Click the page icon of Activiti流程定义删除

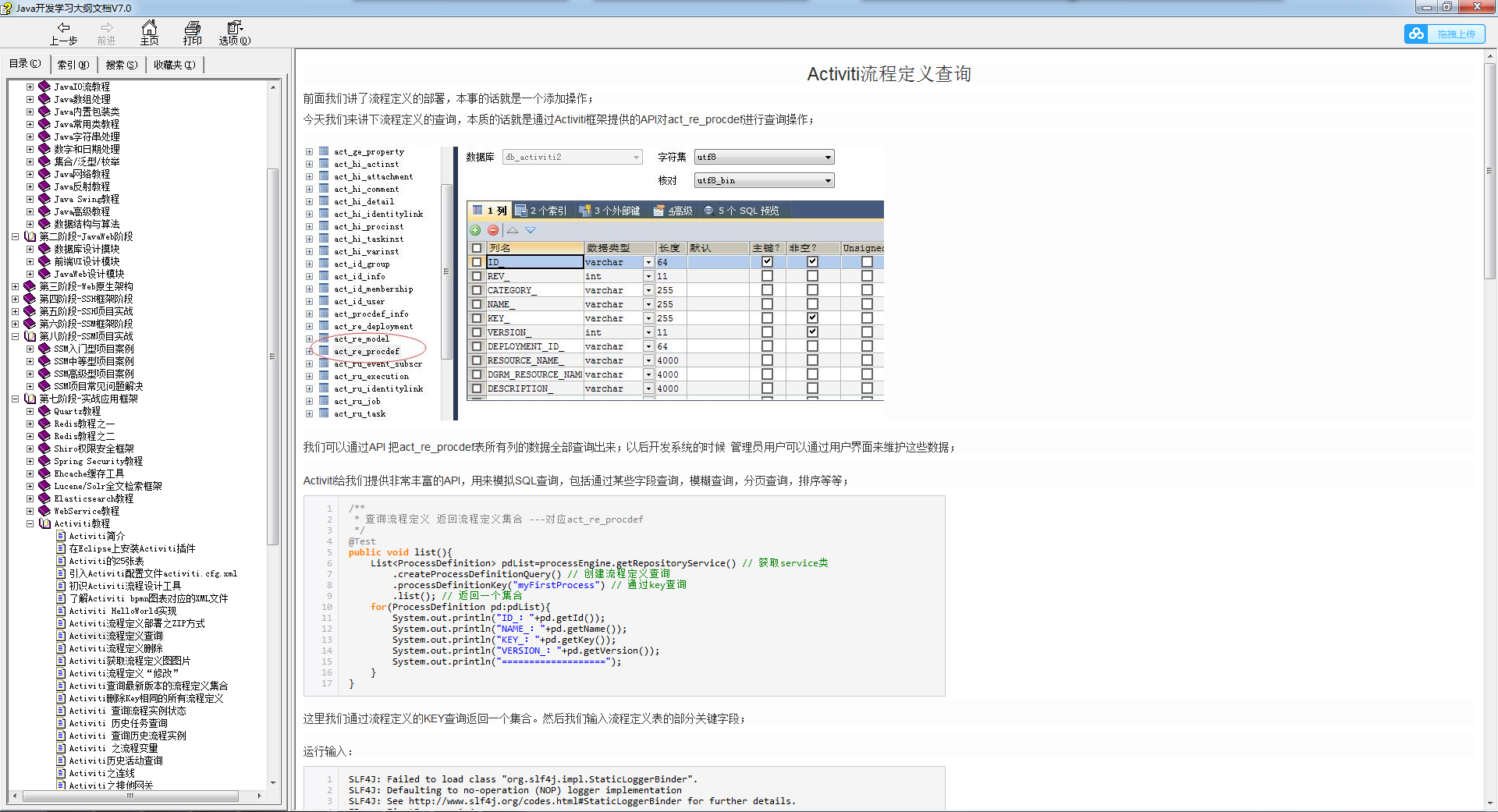[x=61, y=648]
